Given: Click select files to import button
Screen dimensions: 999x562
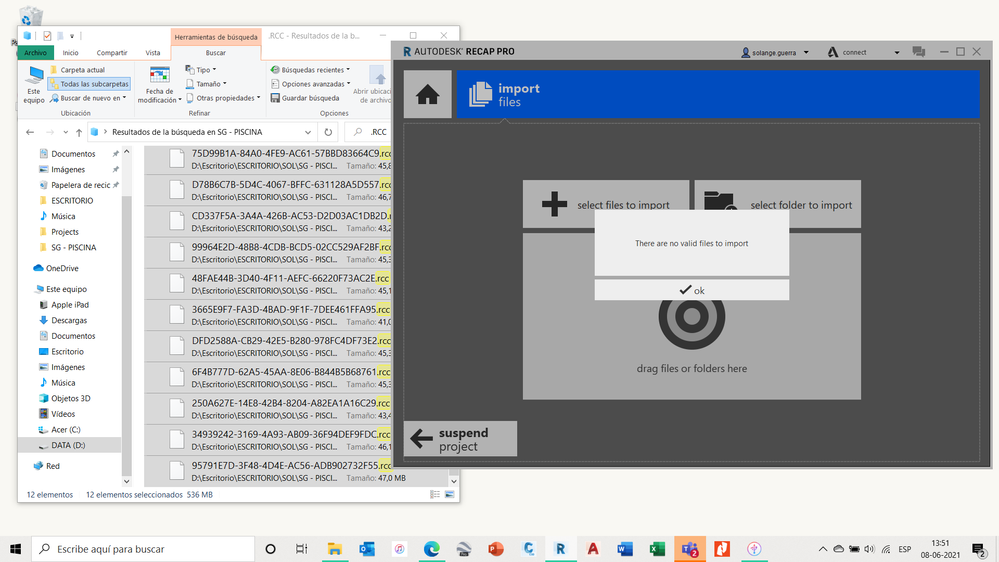Looking at the screenshot, I should (x=606, y=204).
